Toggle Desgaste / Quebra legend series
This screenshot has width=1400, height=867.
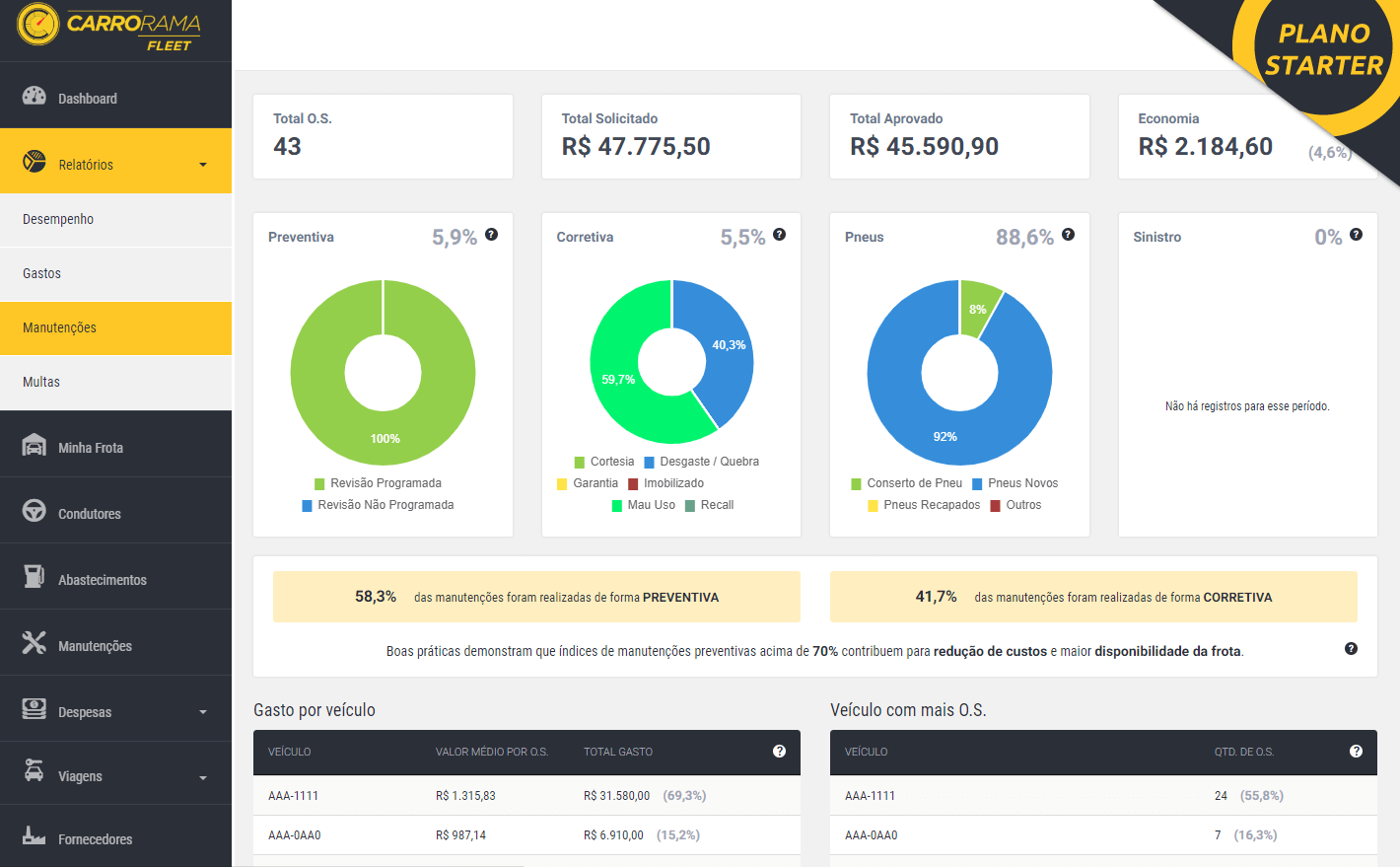(701, 462)
